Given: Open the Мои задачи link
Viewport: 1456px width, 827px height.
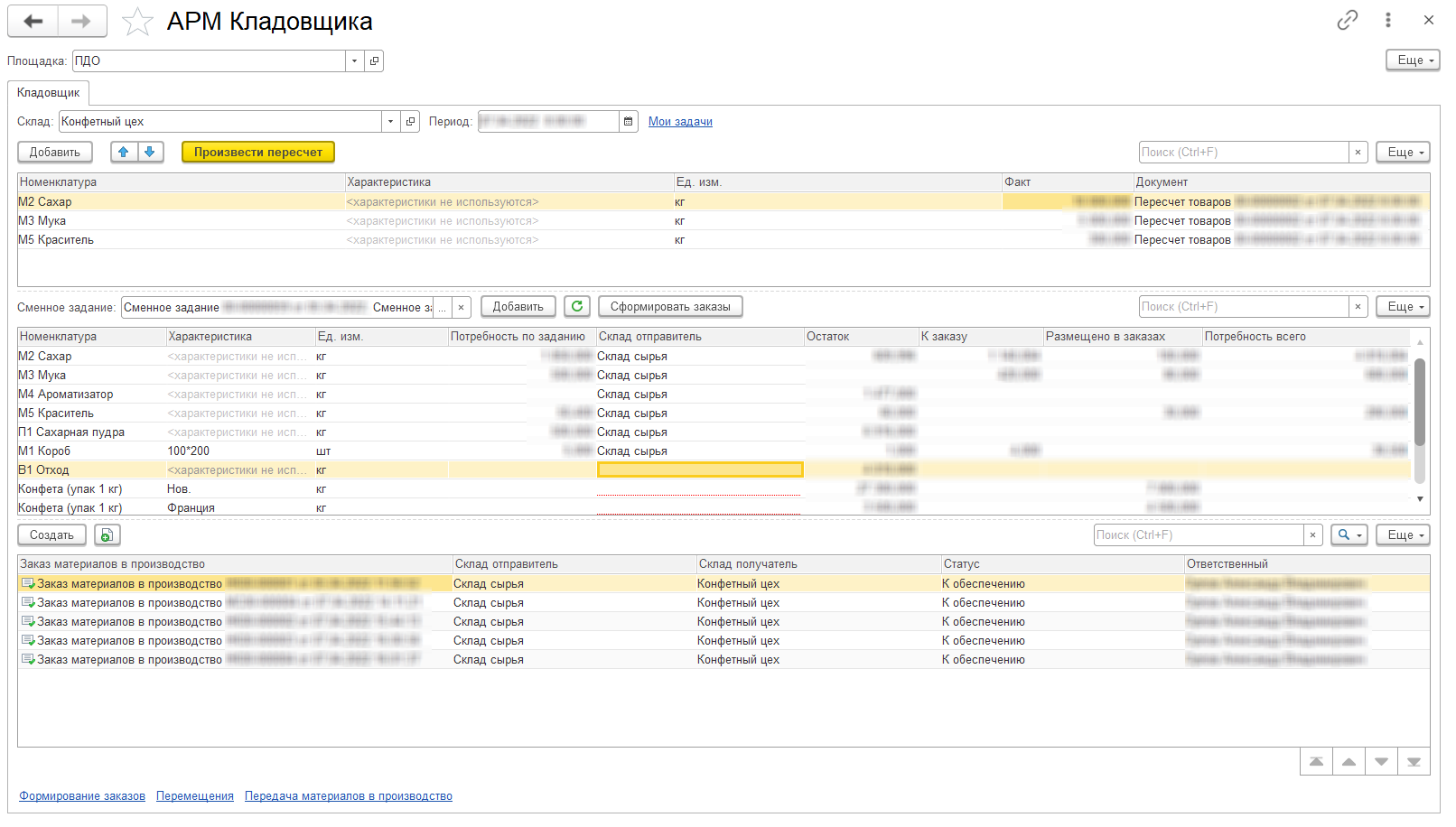Looking at the screenshot, I should tap(680, 122).
